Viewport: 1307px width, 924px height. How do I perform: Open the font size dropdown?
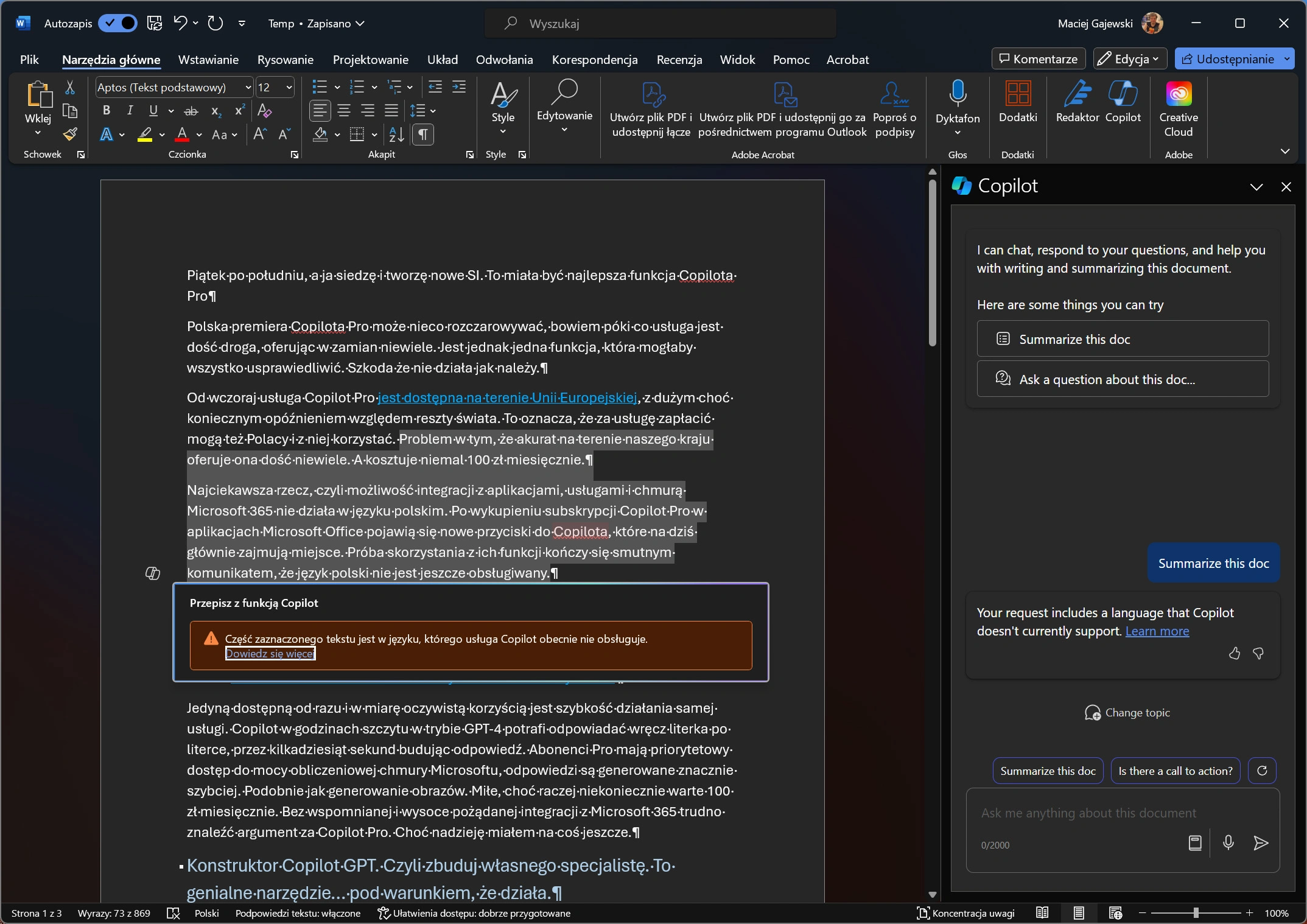click(289, 88)
